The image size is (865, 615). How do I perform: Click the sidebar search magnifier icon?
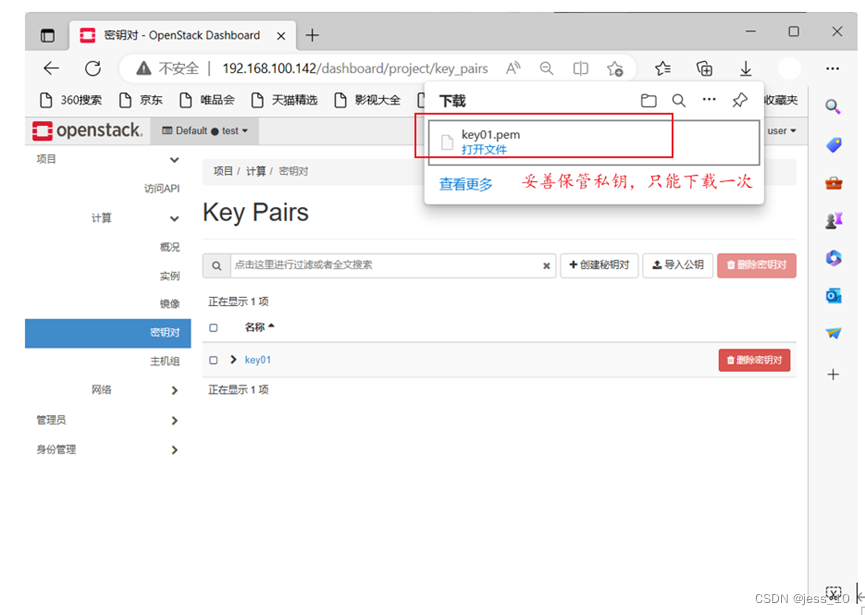(x=832, y=106)
